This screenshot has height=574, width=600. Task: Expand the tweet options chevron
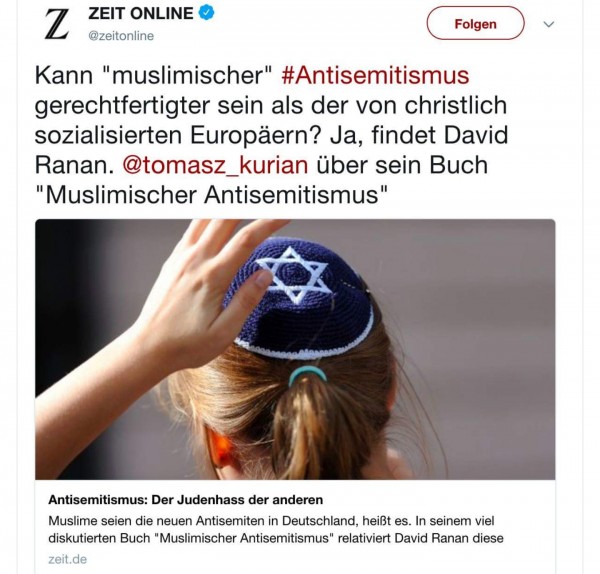click(549, 24)
